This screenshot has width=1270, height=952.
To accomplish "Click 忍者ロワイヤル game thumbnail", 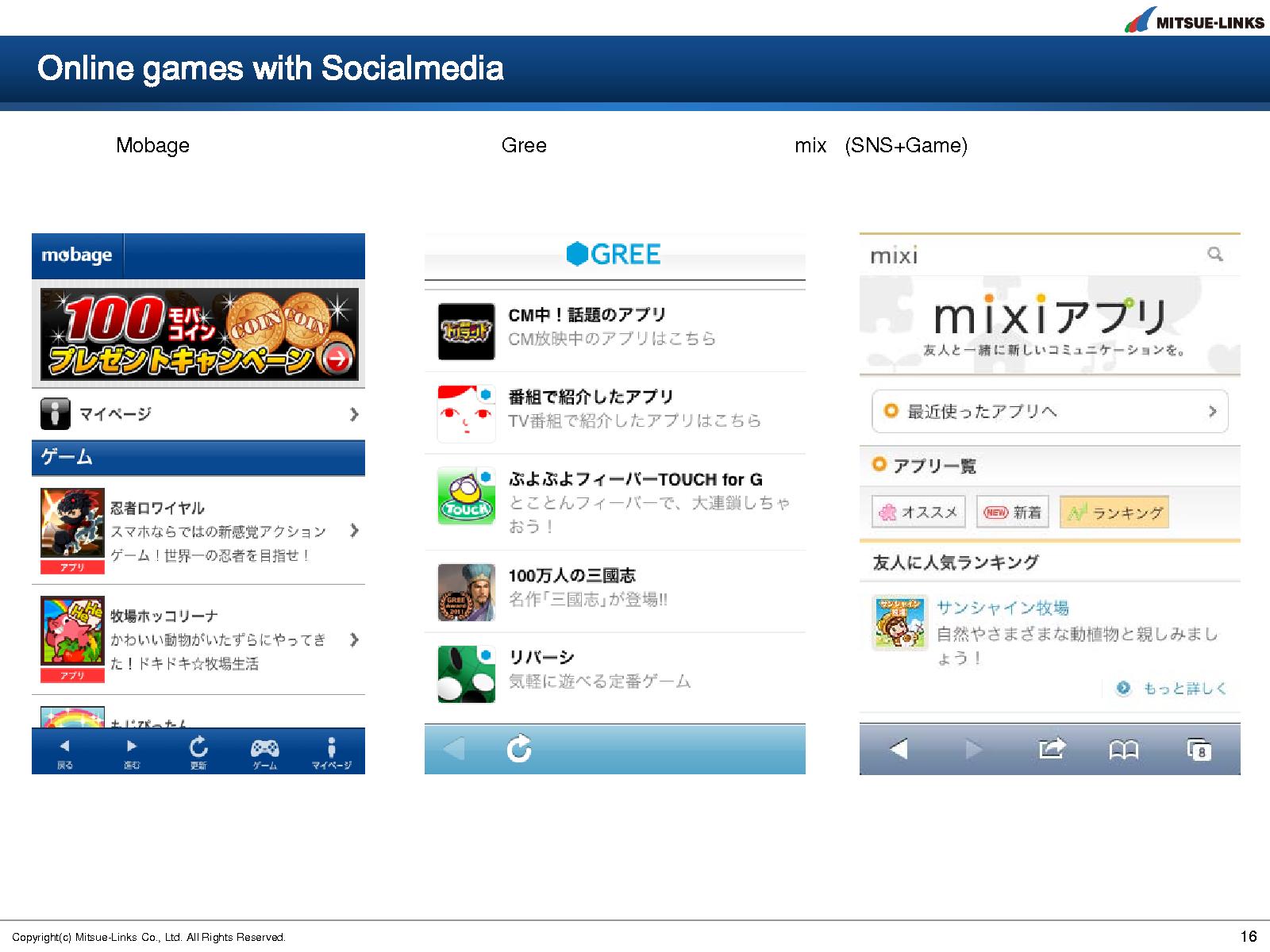I will click(72, 524).
